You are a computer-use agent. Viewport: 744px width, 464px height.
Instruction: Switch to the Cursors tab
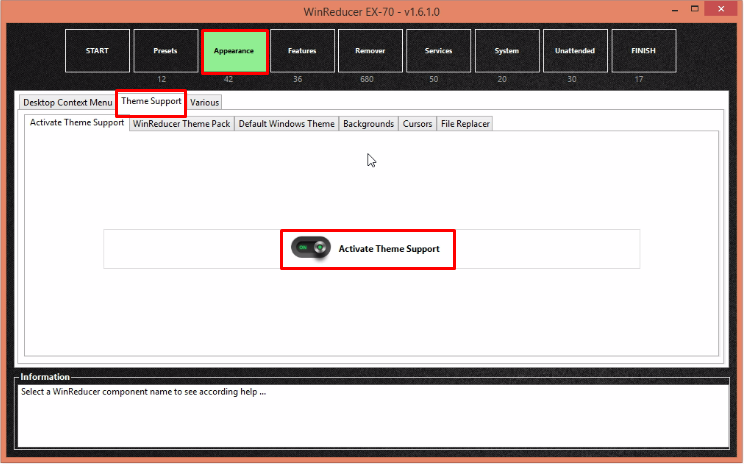(418, 124)
